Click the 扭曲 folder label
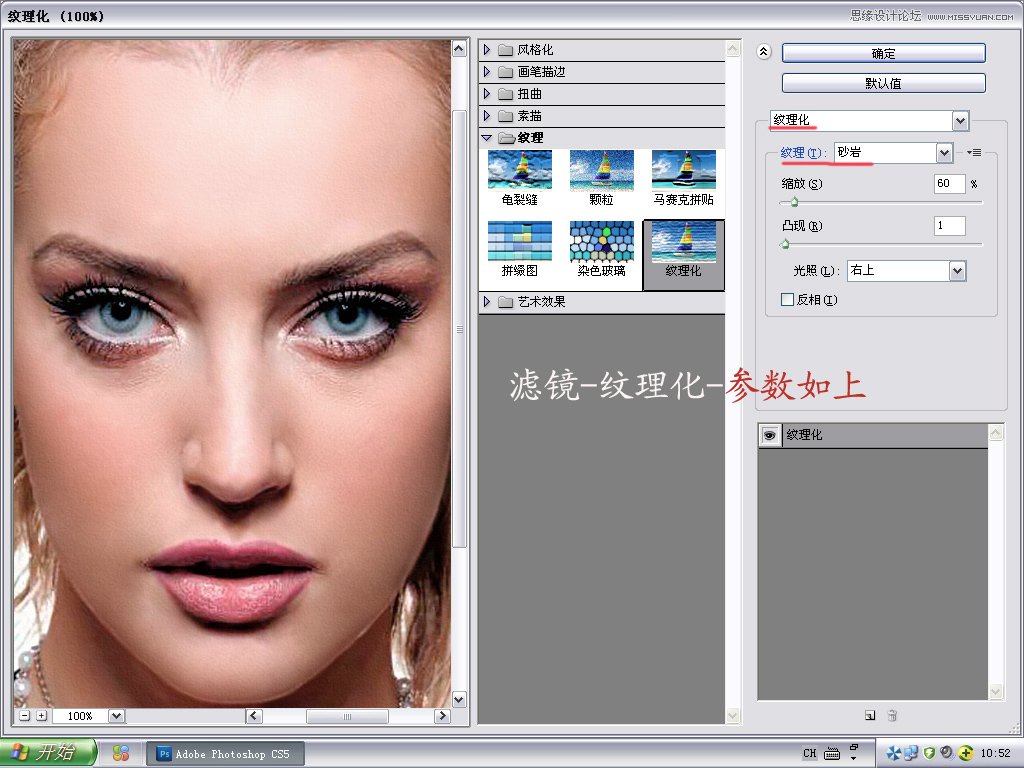The width and height of the screenshot is (1024, 768). (x=530, y=94)
